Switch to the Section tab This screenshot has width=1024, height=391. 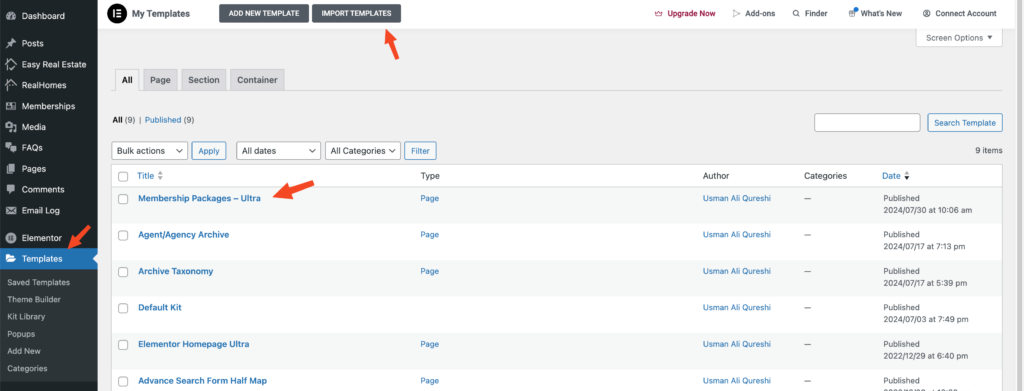(204, 80)
